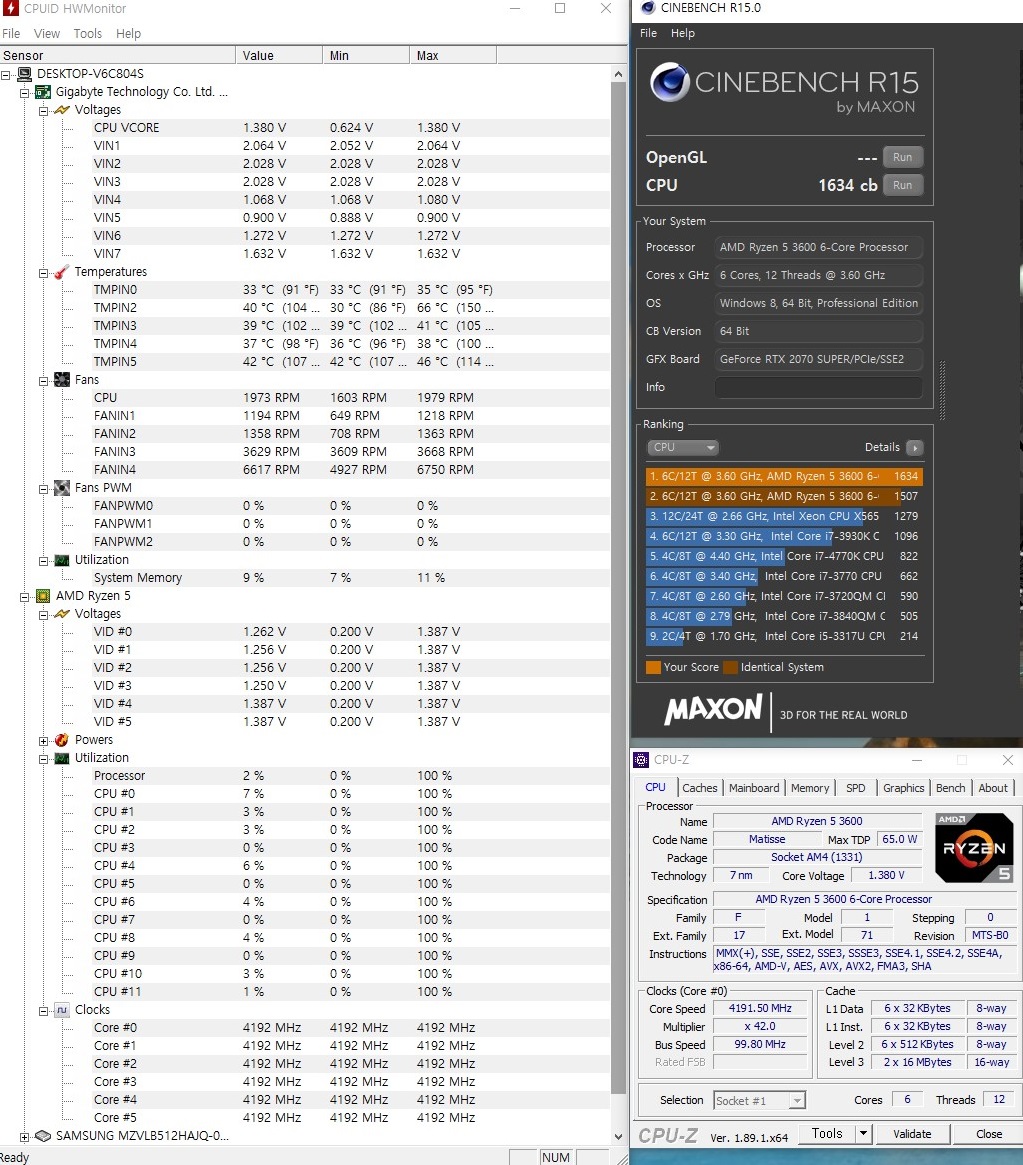The width and height of the screenshot is (1023, 1165).
Task: Click the DESKTOP-V6C804S computer icon
Action: 25,74
